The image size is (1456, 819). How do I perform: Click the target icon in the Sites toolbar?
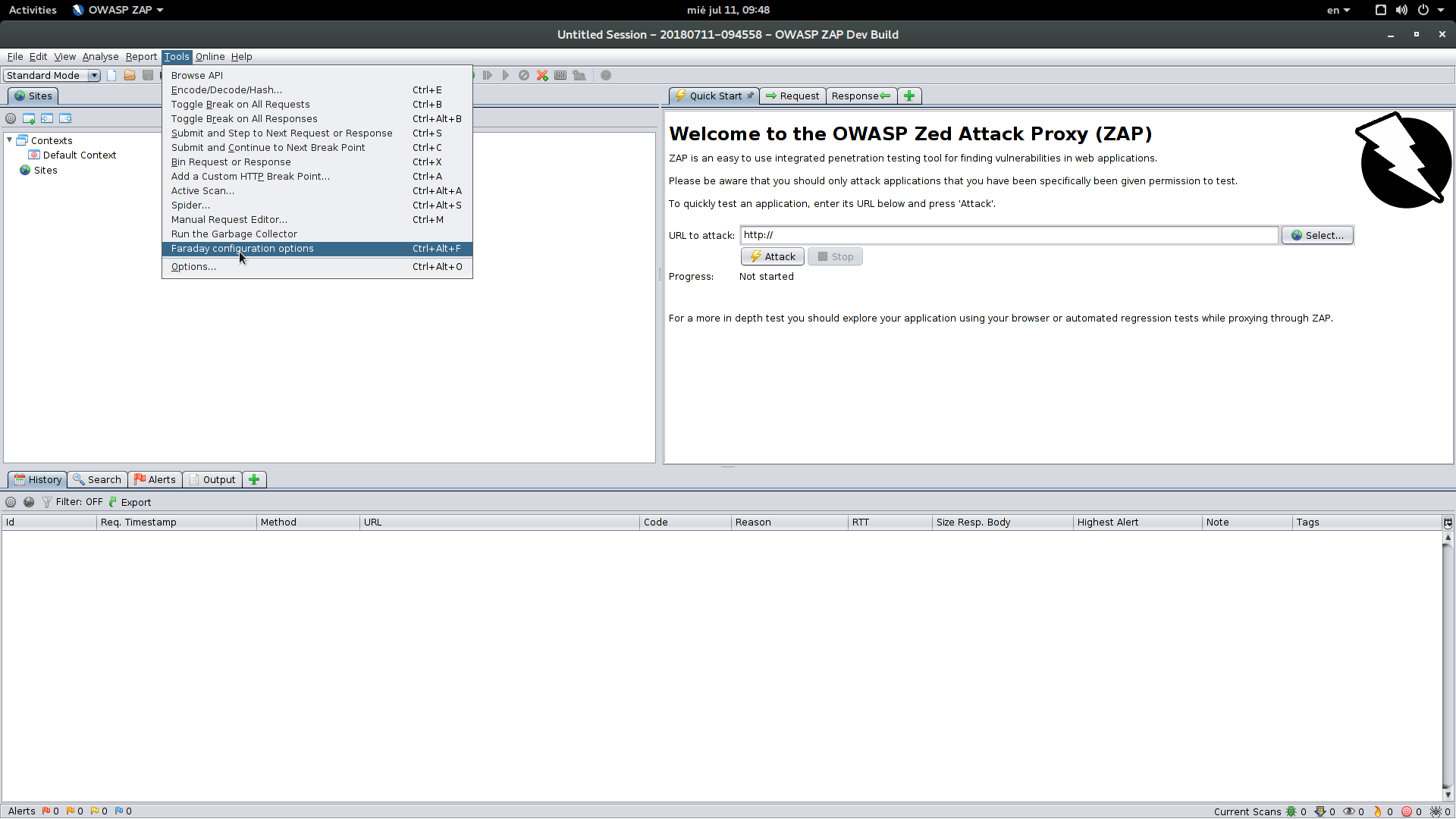click(11, 118)
